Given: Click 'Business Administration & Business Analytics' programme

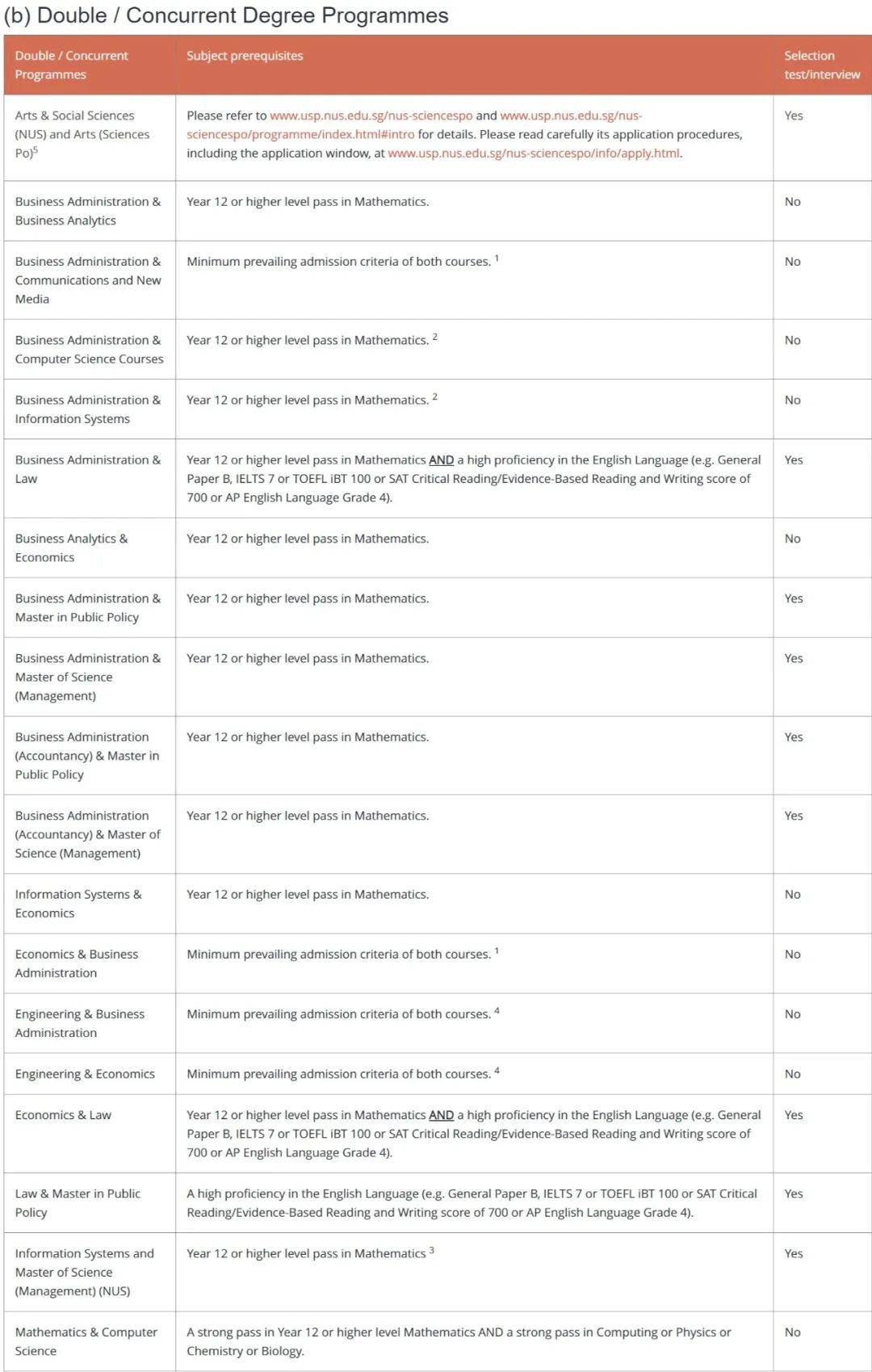Looking at the screenshot, I should pos(87,211).
